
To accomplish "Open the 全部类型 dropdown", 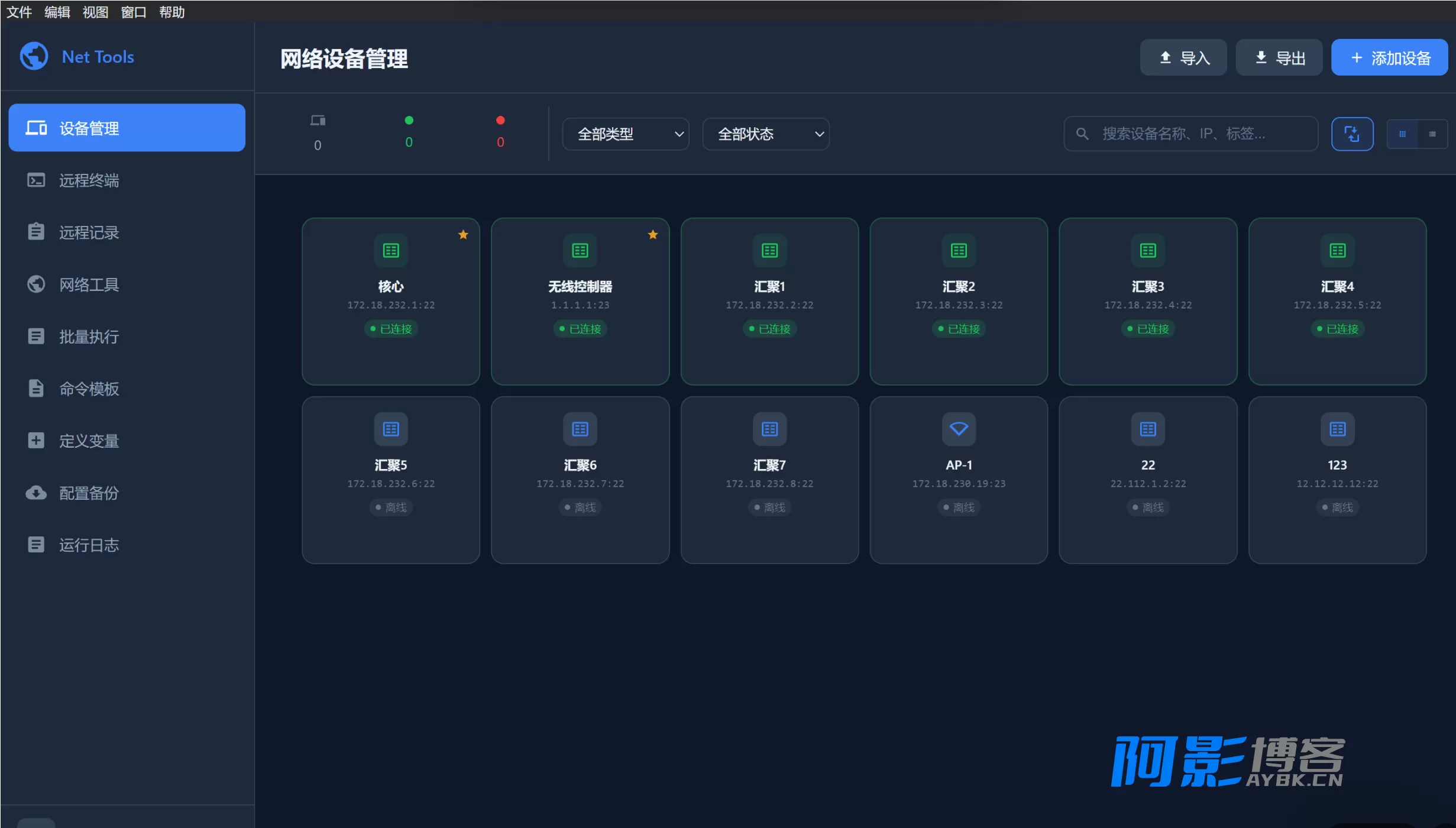I will tap(625, 134).
